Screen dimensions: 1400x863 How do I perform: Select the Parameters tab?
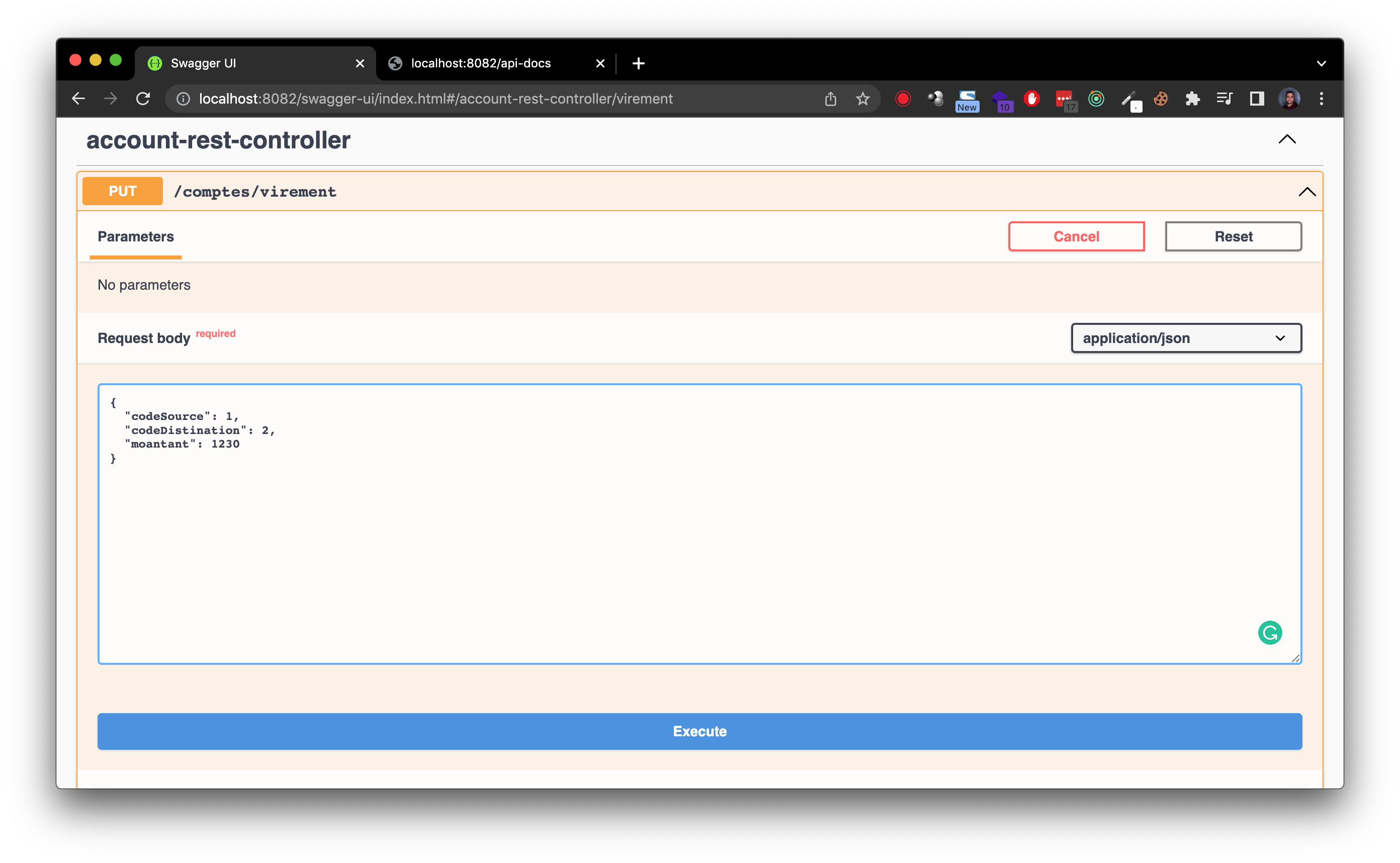(x=136, y=237)
